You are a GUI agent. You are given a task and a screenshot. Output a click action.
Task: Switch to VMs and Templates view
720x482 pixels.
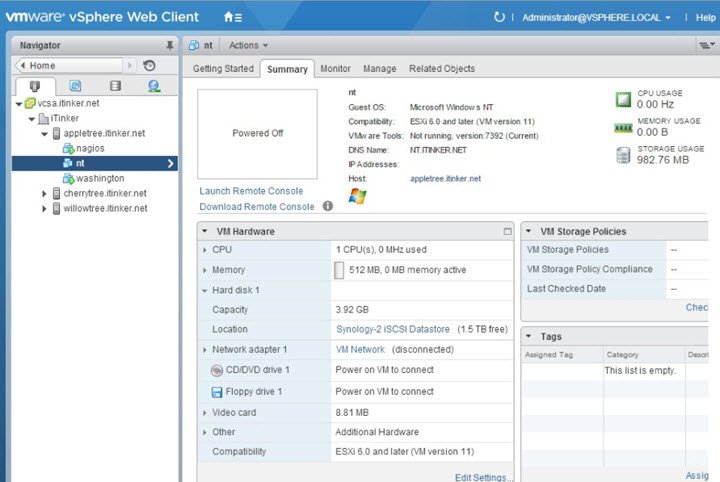(x=75, y=86)
